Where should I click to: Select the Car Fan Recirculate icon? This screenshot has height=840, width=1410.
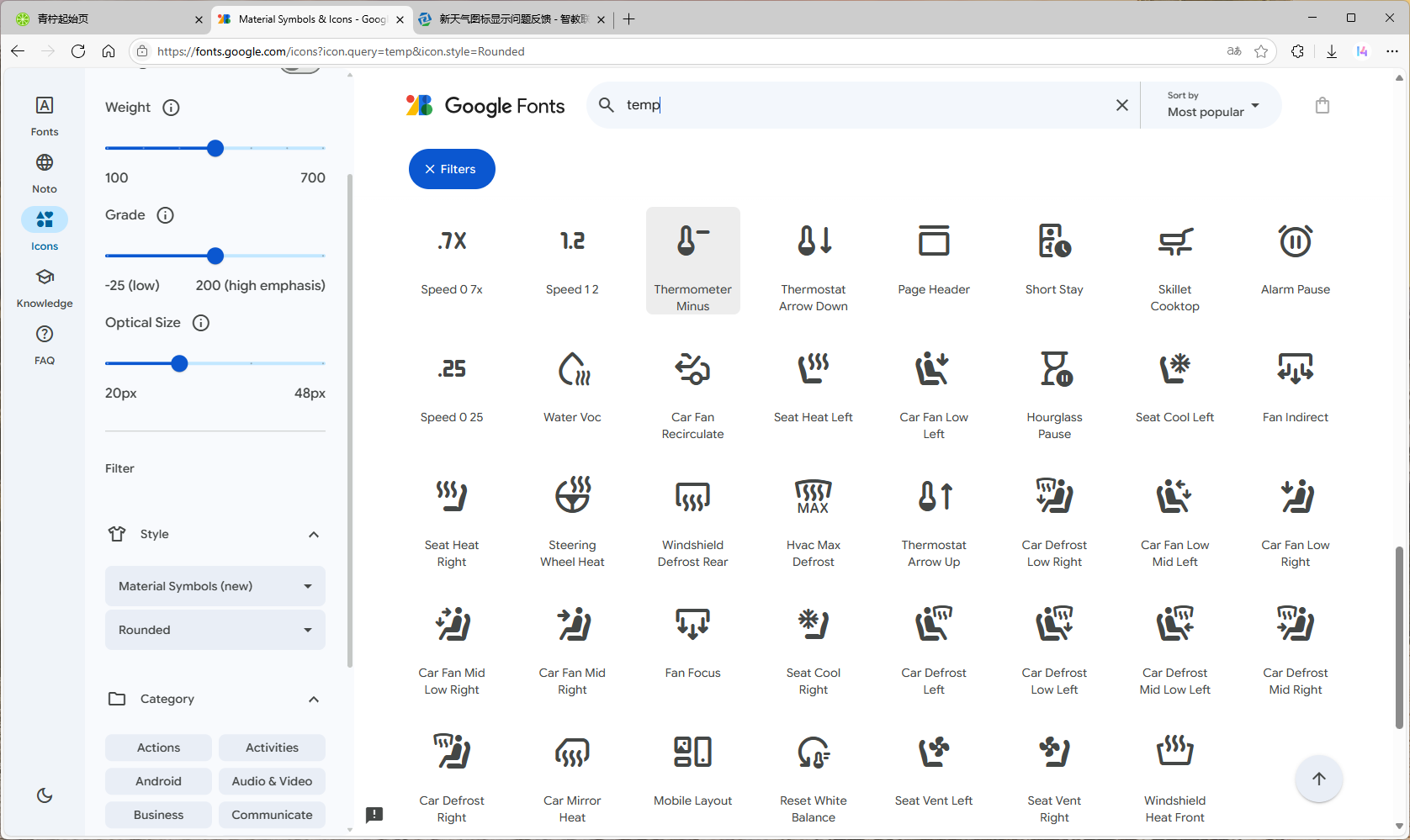point(692,388)
